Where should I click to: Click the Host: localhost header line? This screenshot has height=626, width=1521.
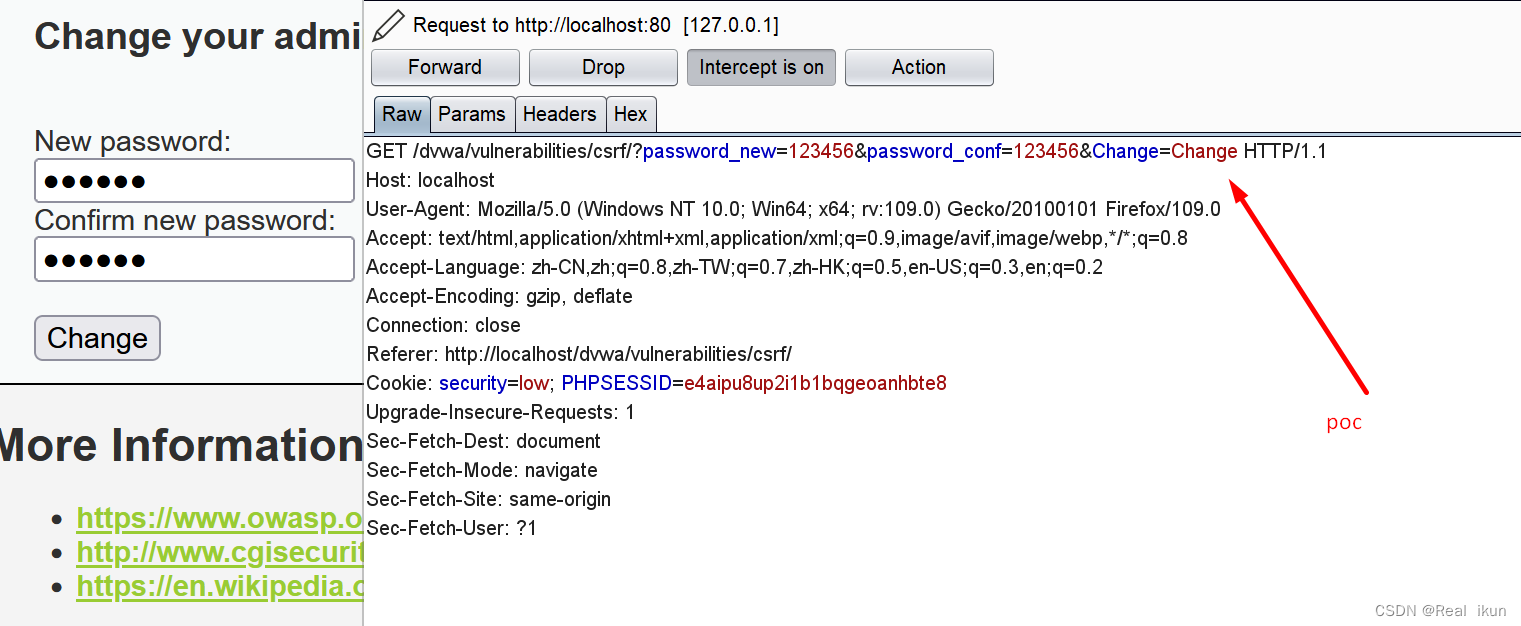430,181
